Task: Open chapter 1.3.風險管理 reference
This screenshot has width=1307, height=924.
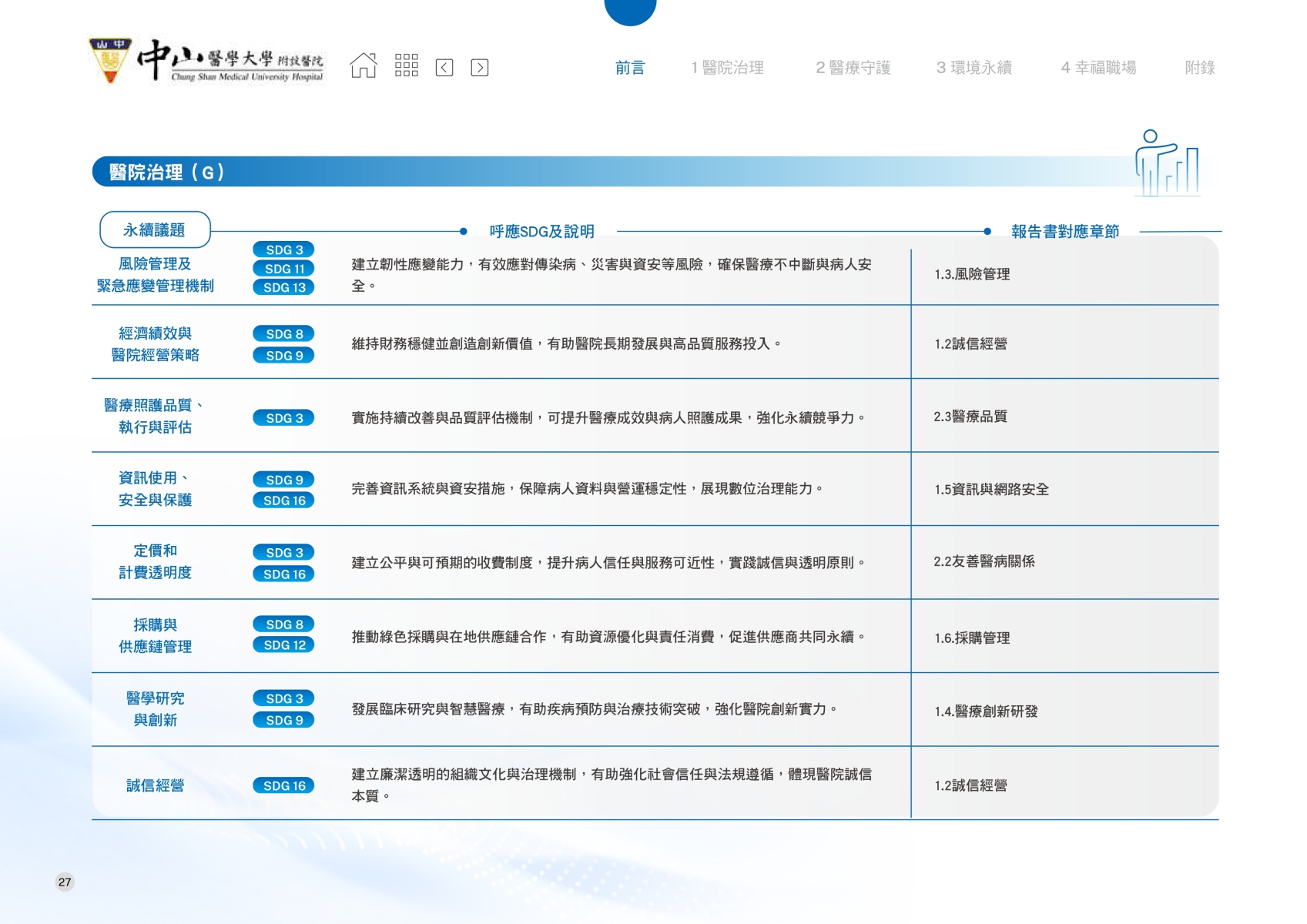Action: coord(972,274)
